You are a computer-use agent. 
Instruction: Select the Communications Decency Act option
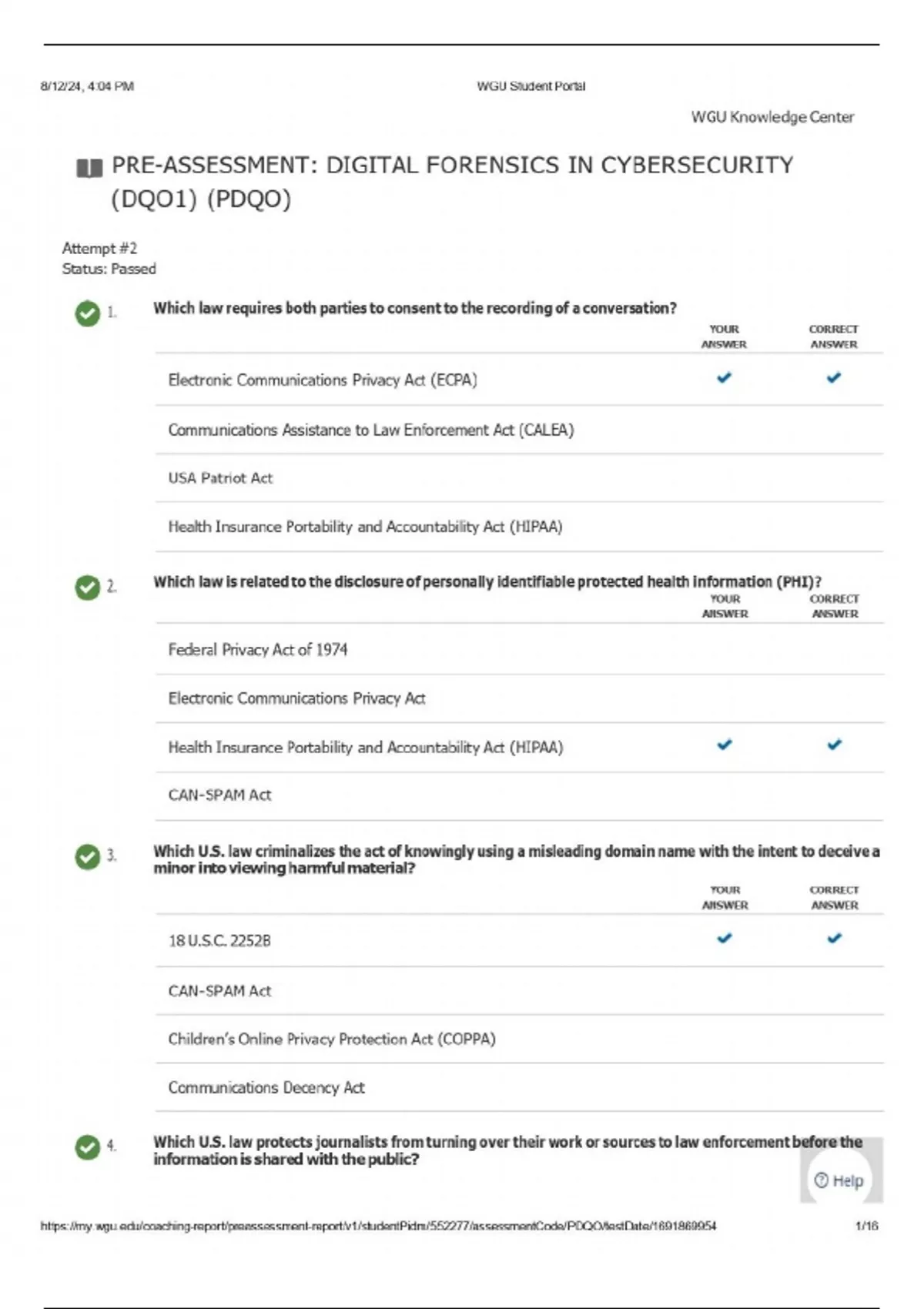click(266, 1088)
